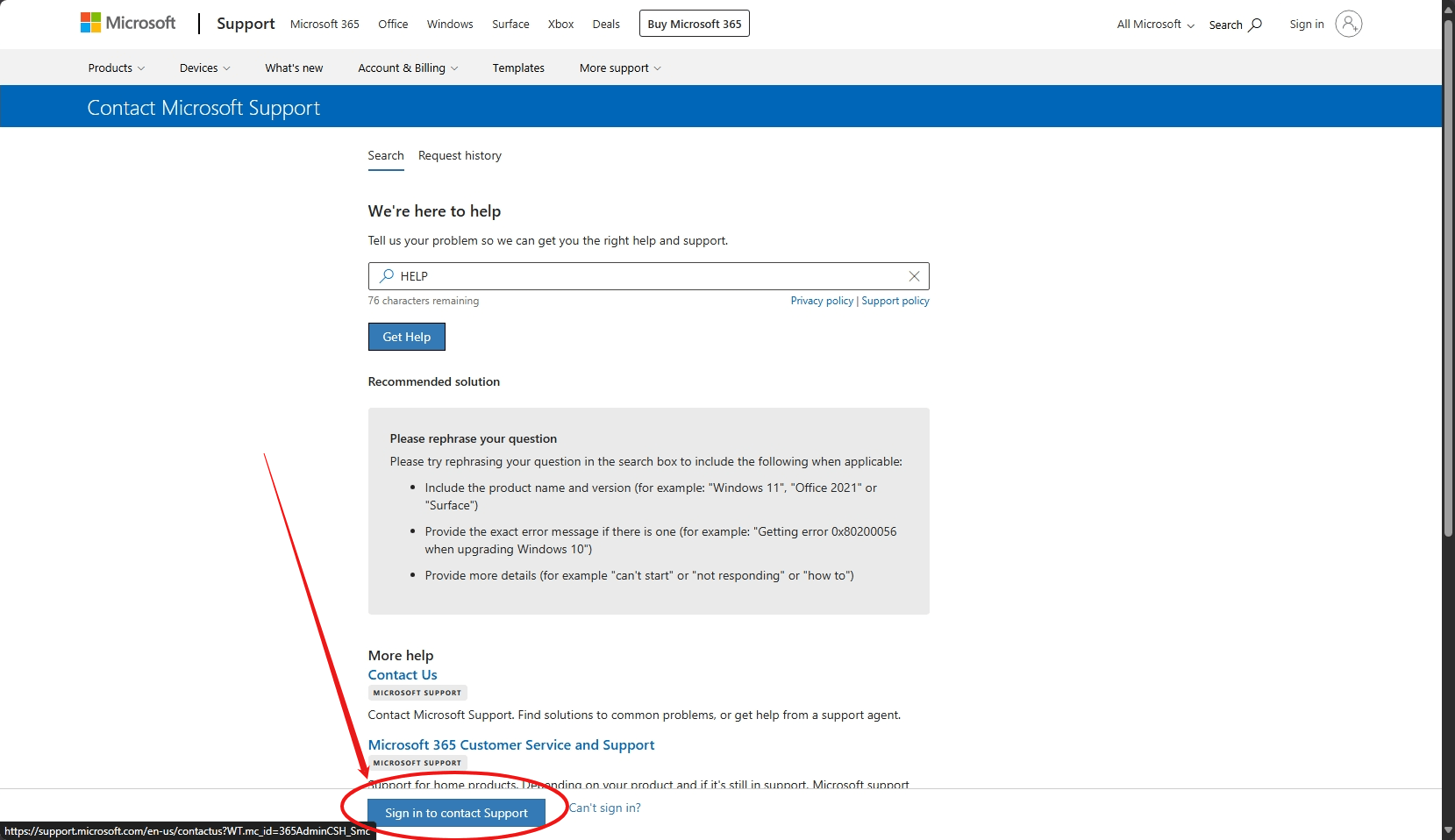The image size is (1455, 840).
Task: Open the All Microsoft menu
Action: (x=1155, y=25)
